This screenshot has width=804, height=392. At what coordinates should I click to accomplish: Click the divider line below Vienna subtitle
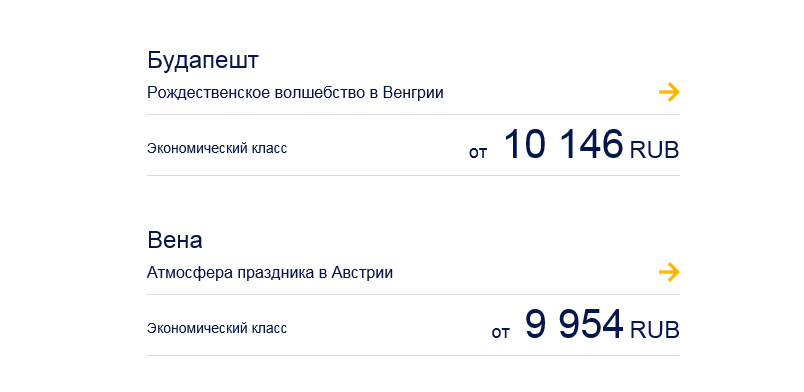coord(413,295)
